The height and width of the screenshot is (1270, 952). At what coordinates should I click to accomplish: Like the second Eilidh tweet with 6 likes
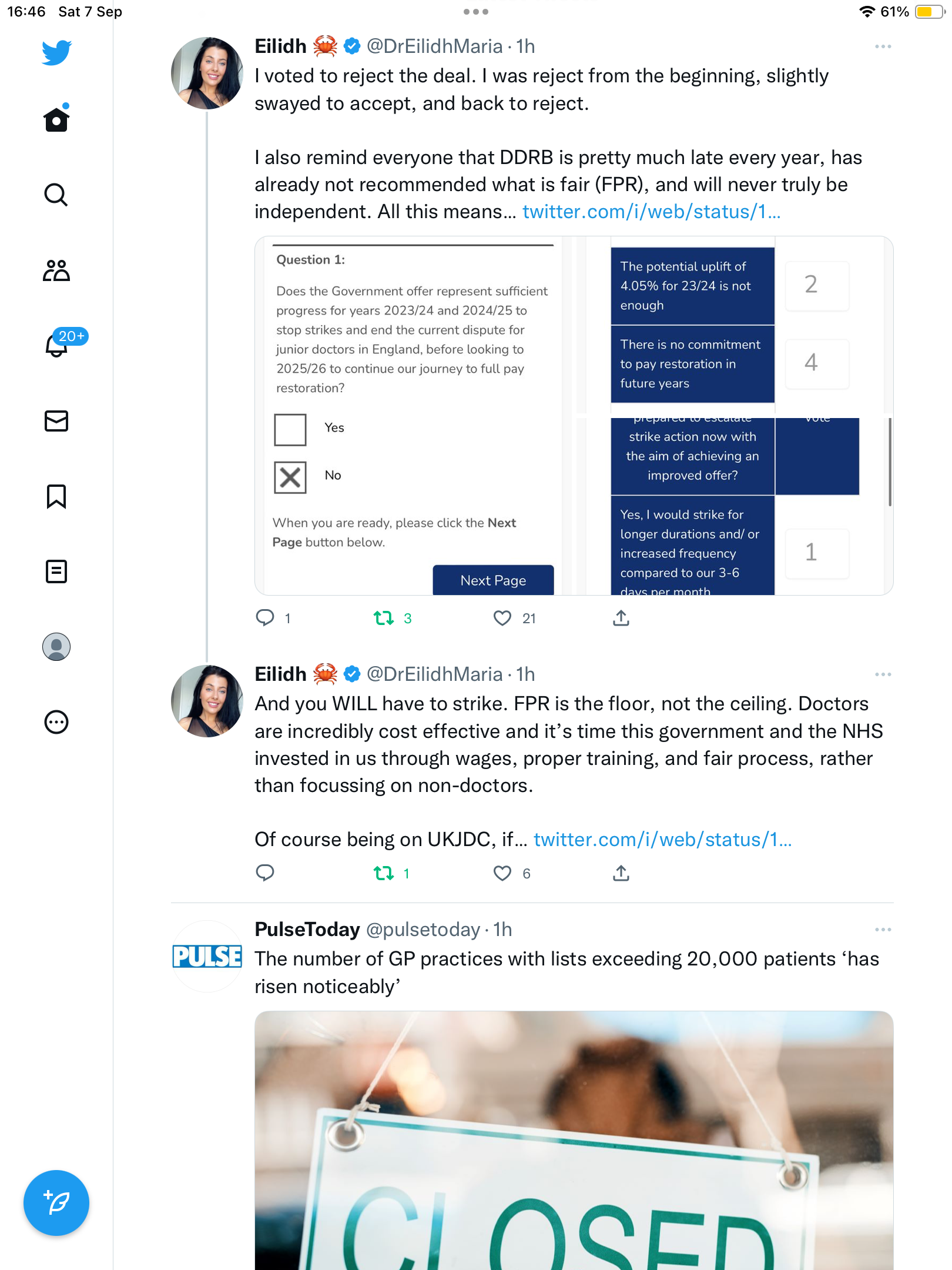(502, 873)
